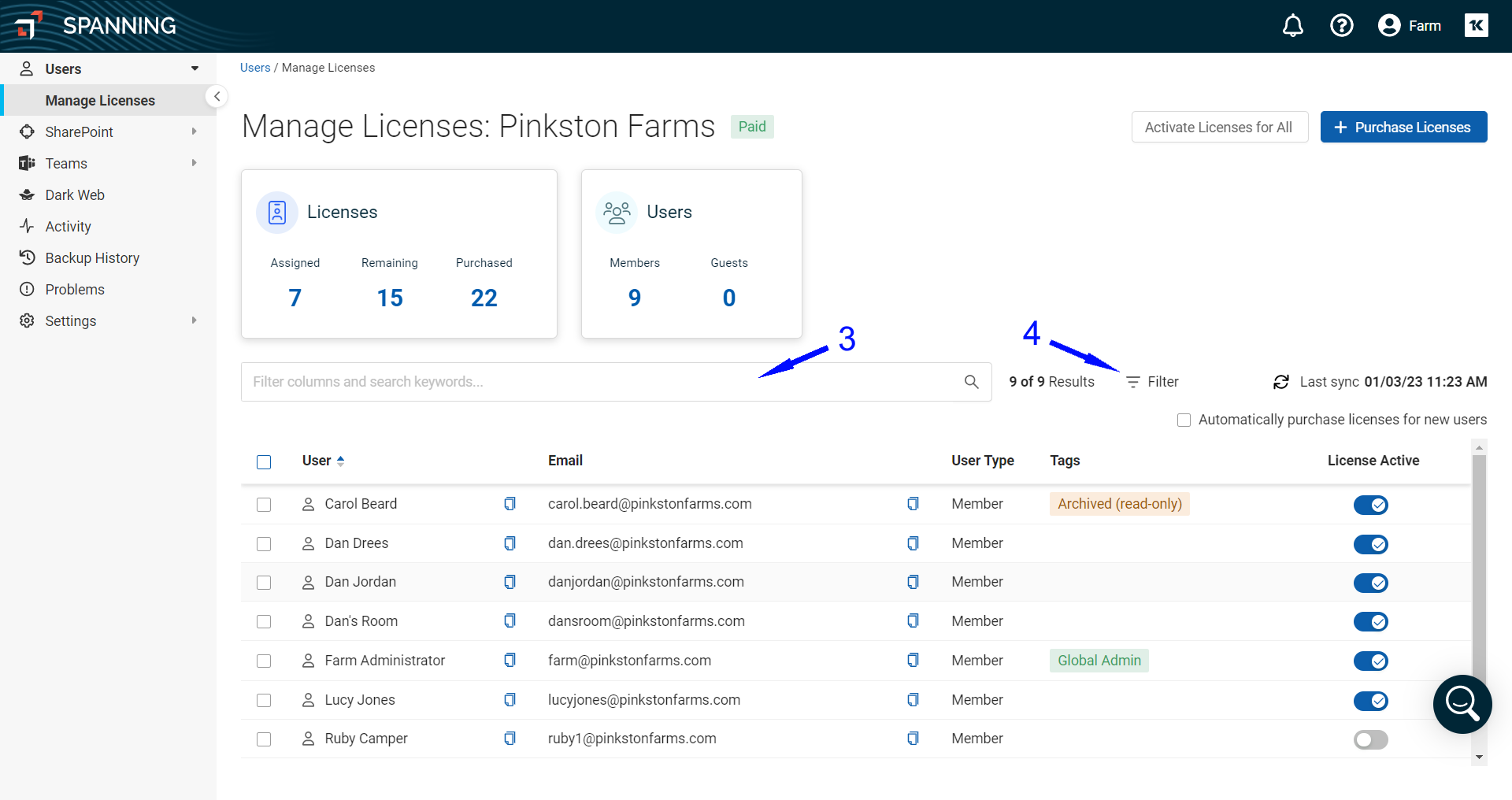Select Backup History in the sidebar

[x=91, y=257]
